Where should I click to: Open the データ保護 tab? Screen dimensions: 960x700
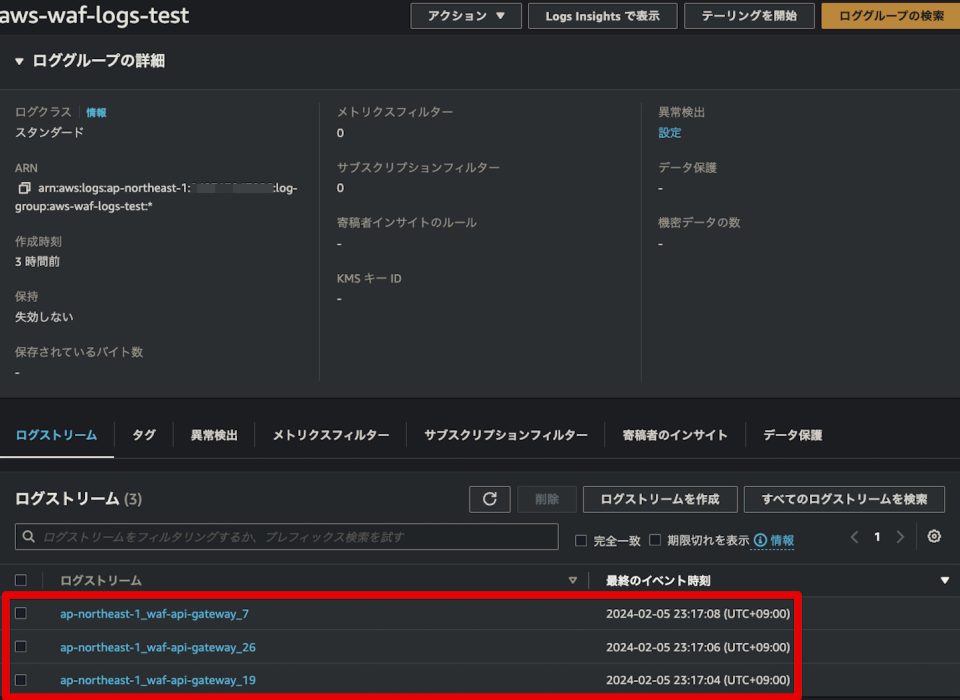coord(792,435)
